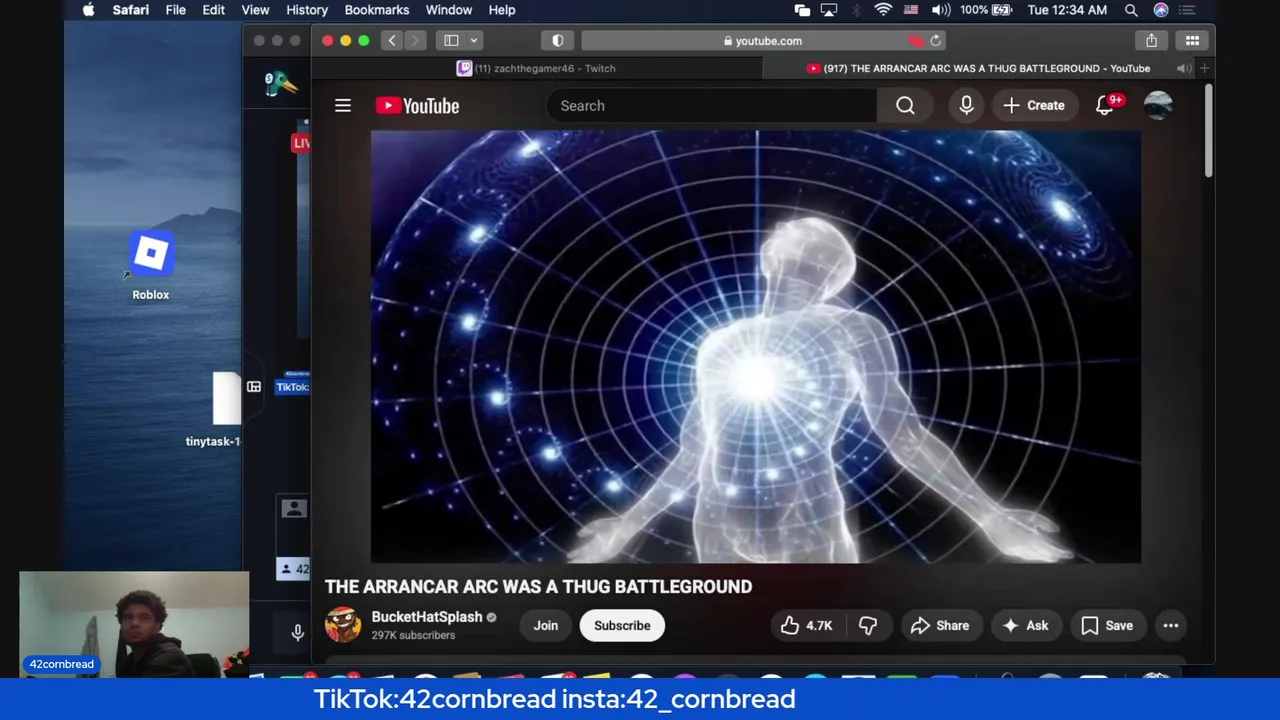1280x720 pixels.
Task: Show Safari tab overview grid
Action: click(1192, 41)
